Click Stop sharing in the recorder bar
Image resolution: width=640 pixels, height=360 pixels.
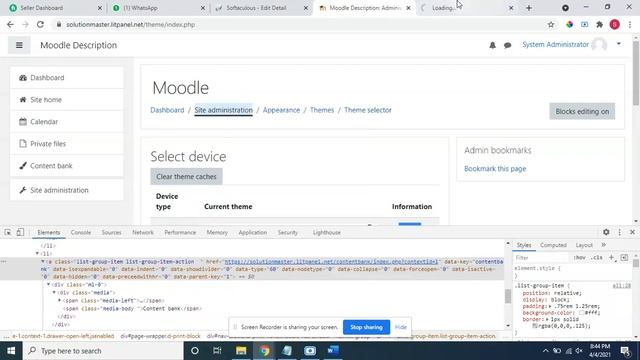[x=366, y=327]
